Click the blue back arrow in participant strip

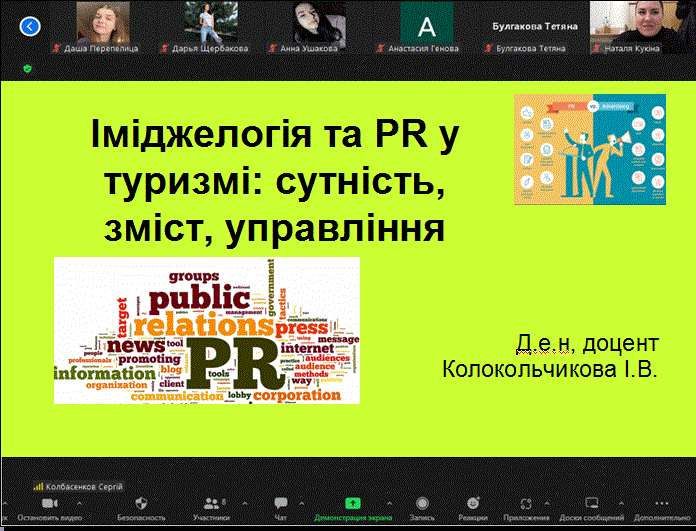pyautogui.click(x=30, y=26)
